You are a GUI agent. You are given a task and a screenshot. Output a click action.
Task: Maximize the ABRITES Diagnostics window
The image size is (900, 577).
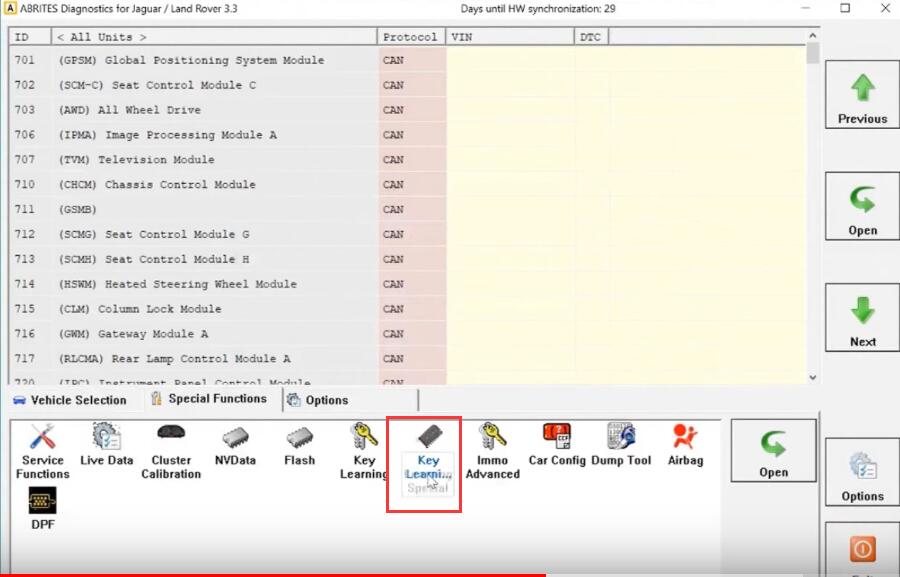845,8
